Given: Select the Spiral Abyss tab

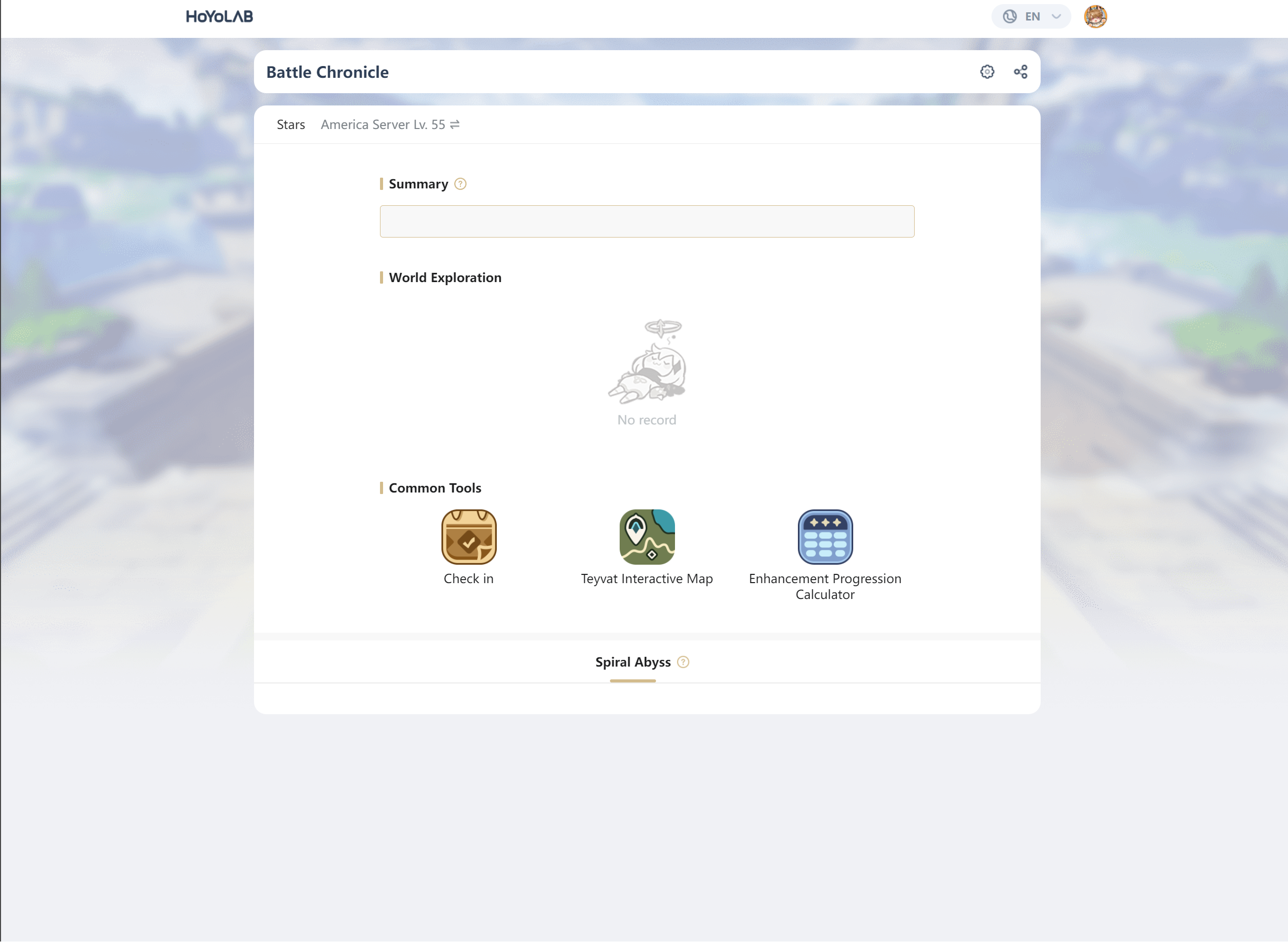Looking at the screenshot, I should click(x=632, y=662).
